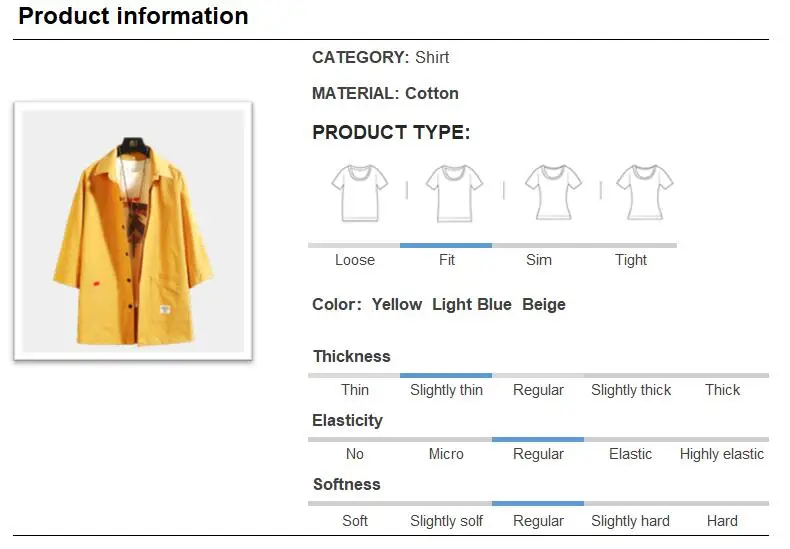Screen dimensions: 790x549
Task: Click the highlighted Slightly thin thickness bar segment
Action: (x=446, y=376)
